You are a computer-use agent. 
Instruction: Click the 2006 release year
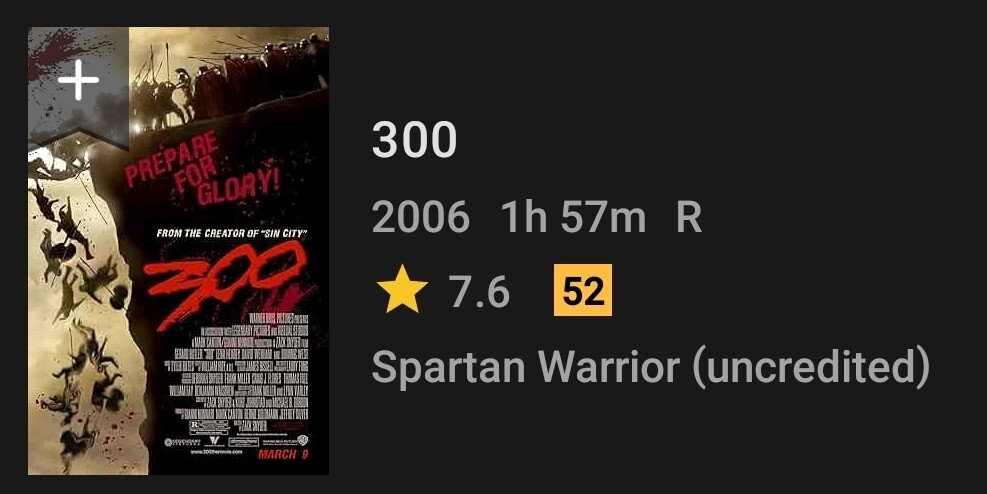[420, 218]
